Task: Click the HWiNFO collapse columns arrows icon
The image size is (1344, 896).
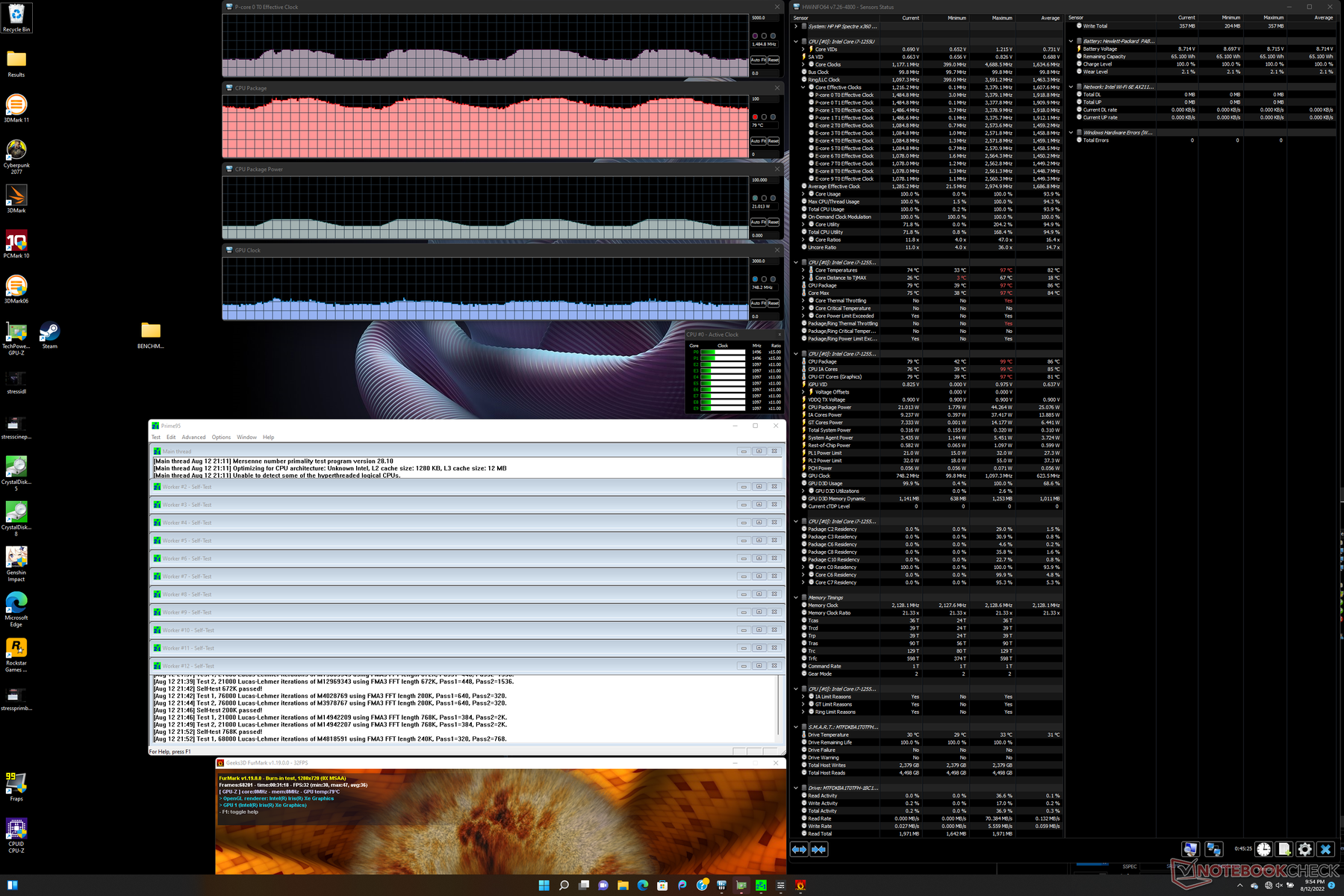Action: [x=819, y=850]
